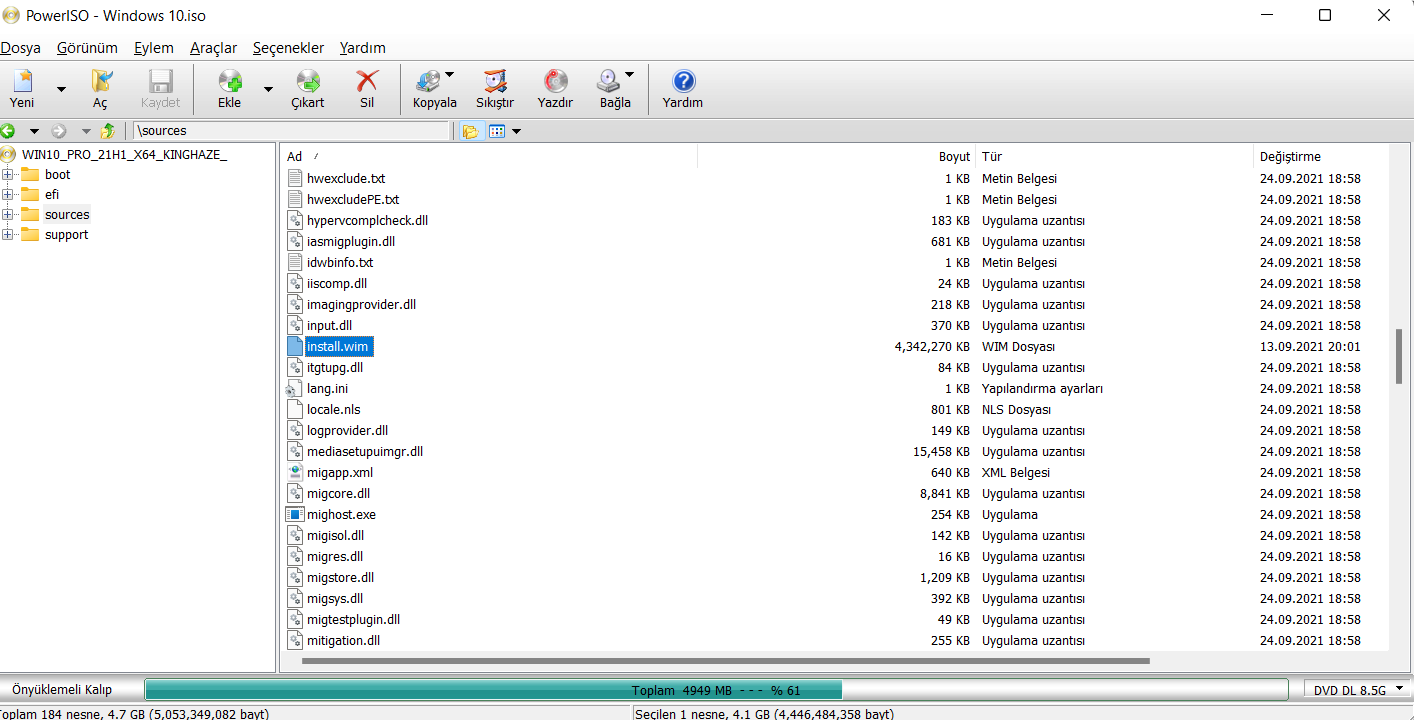Click the Sıkıştır (Compress) toolbar icon

click(495, 82)
